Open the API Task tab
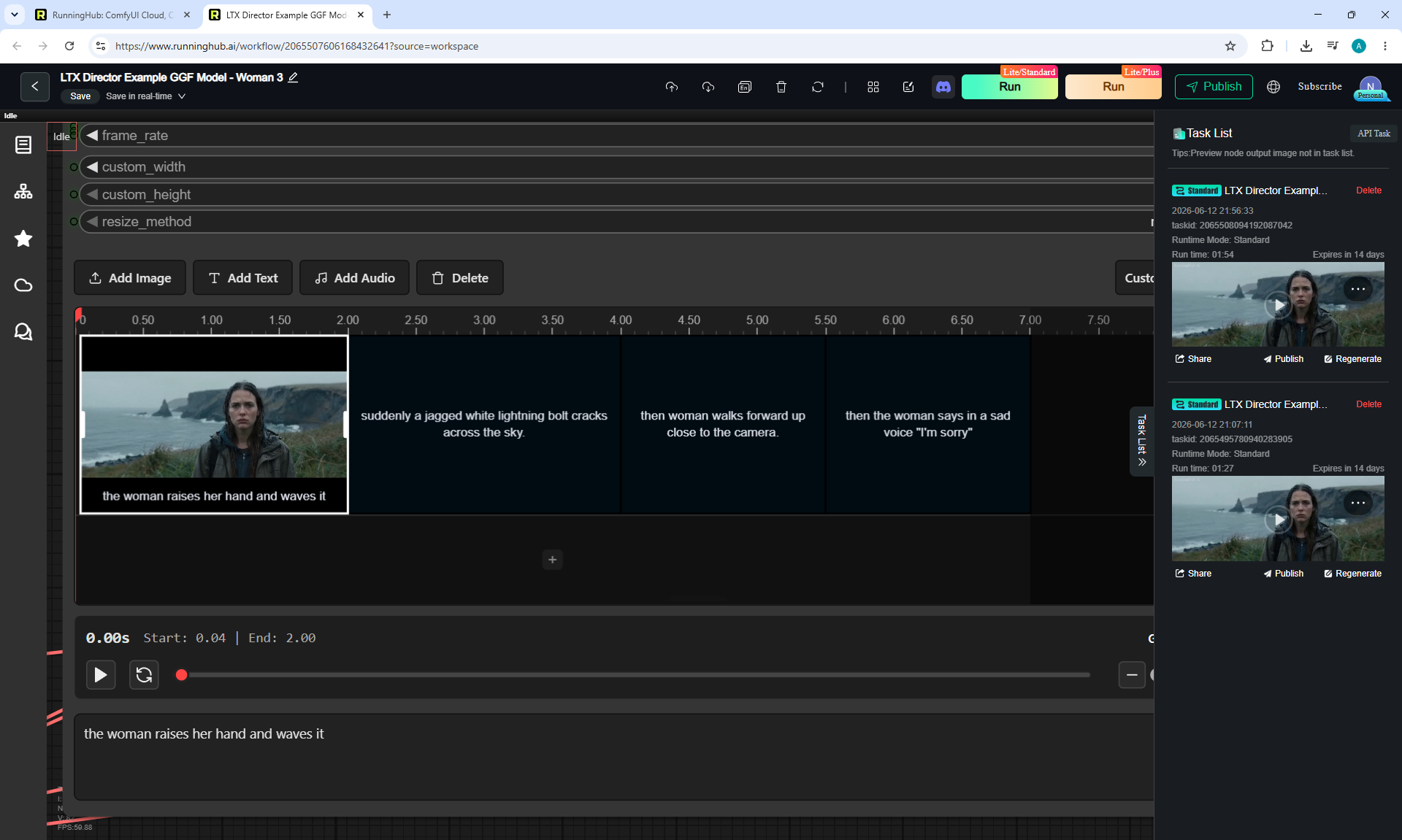This screenshot has height=840, width=1402. pyautogui.click(x=1374, y=134)
